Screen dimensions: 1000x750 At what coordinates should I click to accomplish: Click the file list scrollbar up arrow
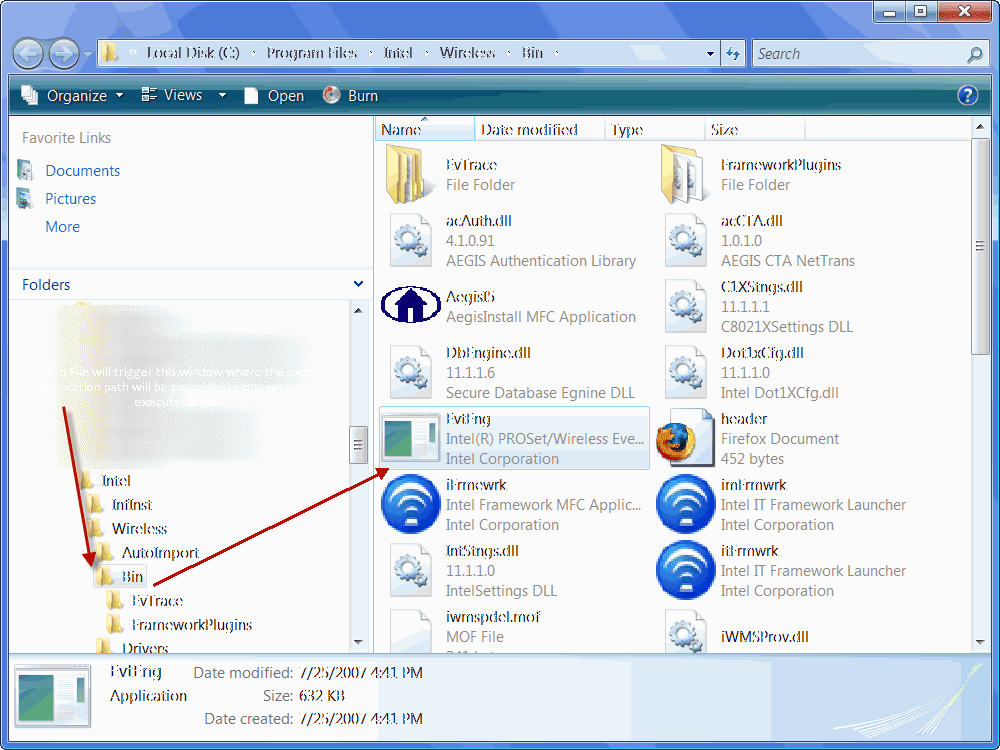980,128
